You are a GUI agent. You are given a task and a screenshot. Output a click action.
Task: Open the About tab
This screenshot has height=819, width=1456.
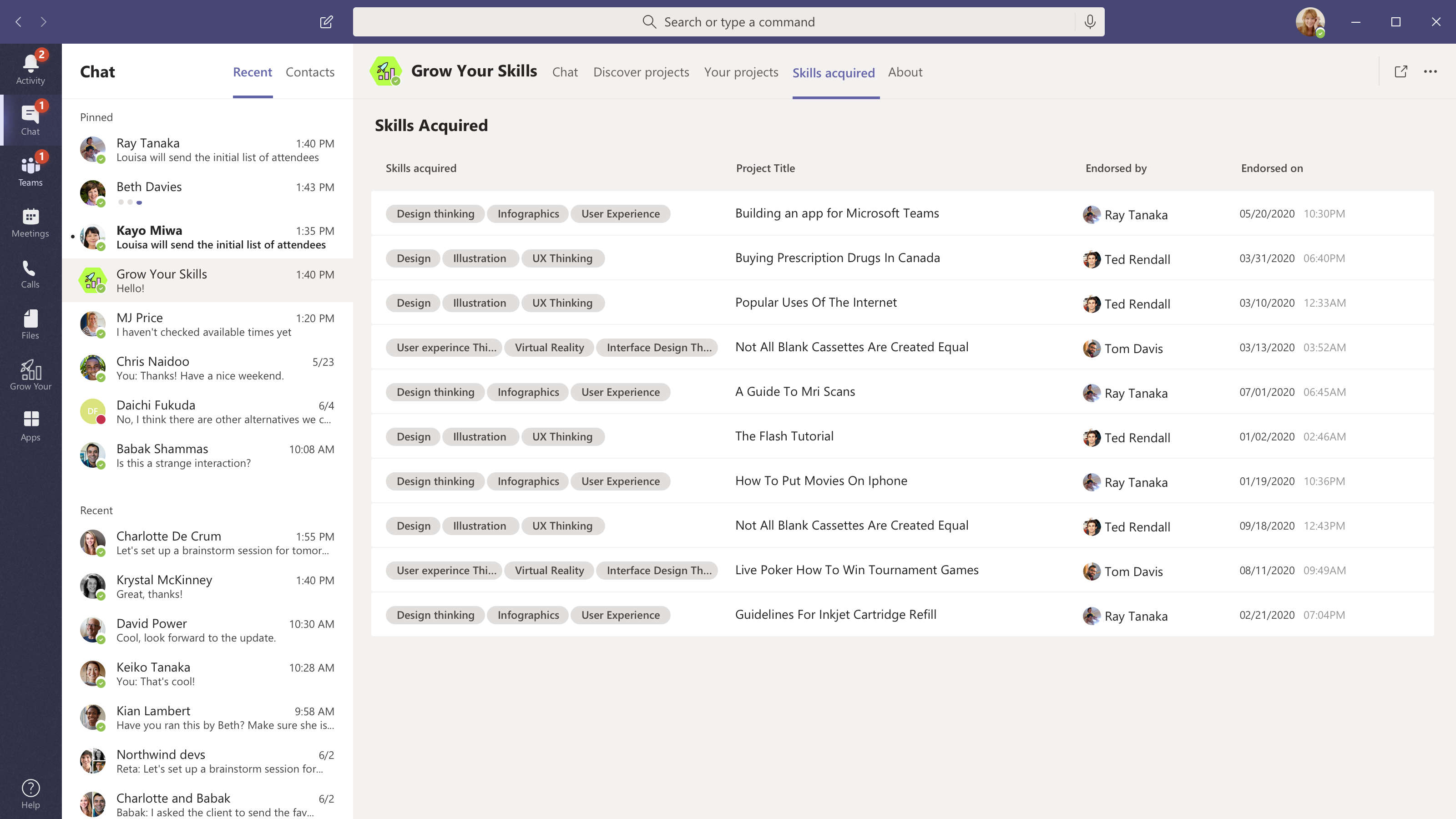tap(905, 72)
